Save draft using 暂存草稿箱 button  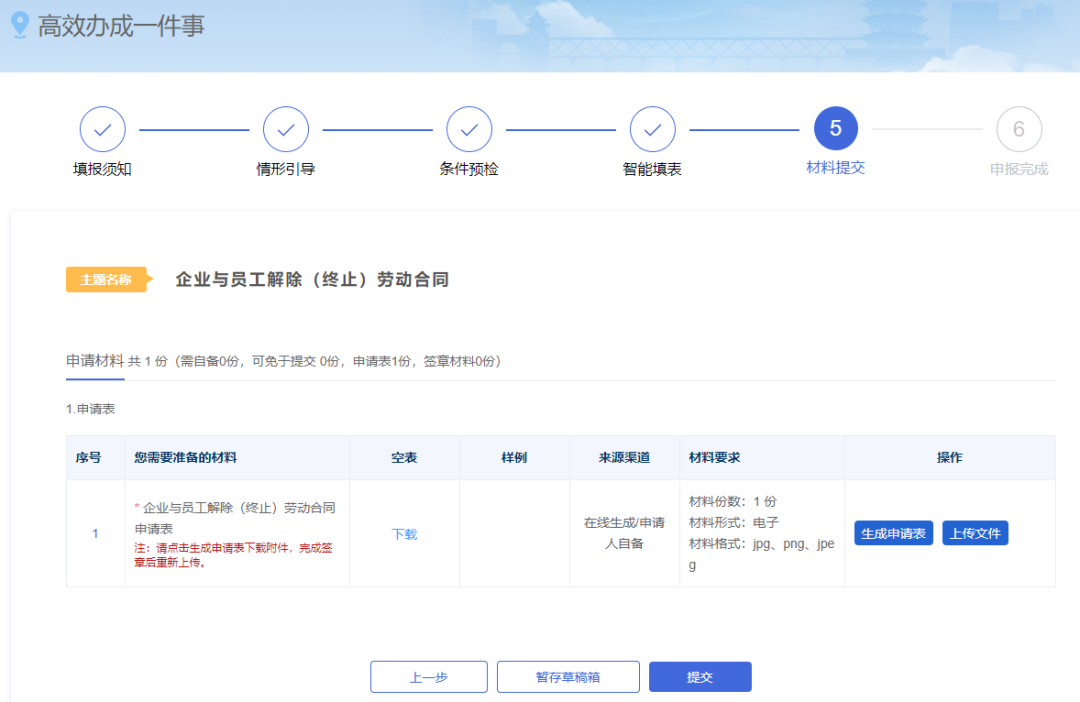(568, 677)
